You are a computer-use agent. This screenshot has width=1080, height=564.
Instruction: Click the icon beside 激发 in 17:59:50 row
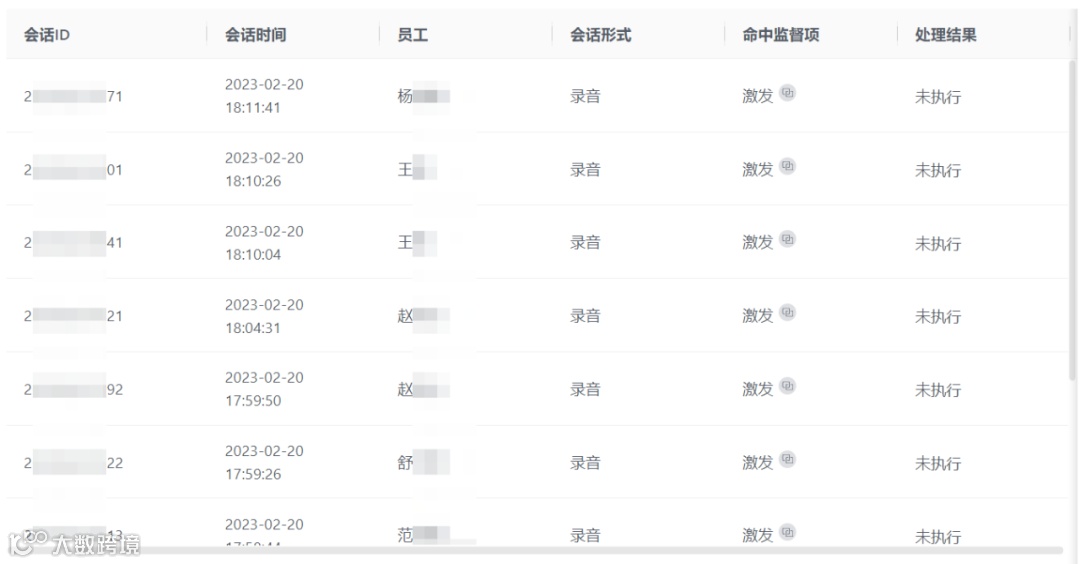(788, 385)
